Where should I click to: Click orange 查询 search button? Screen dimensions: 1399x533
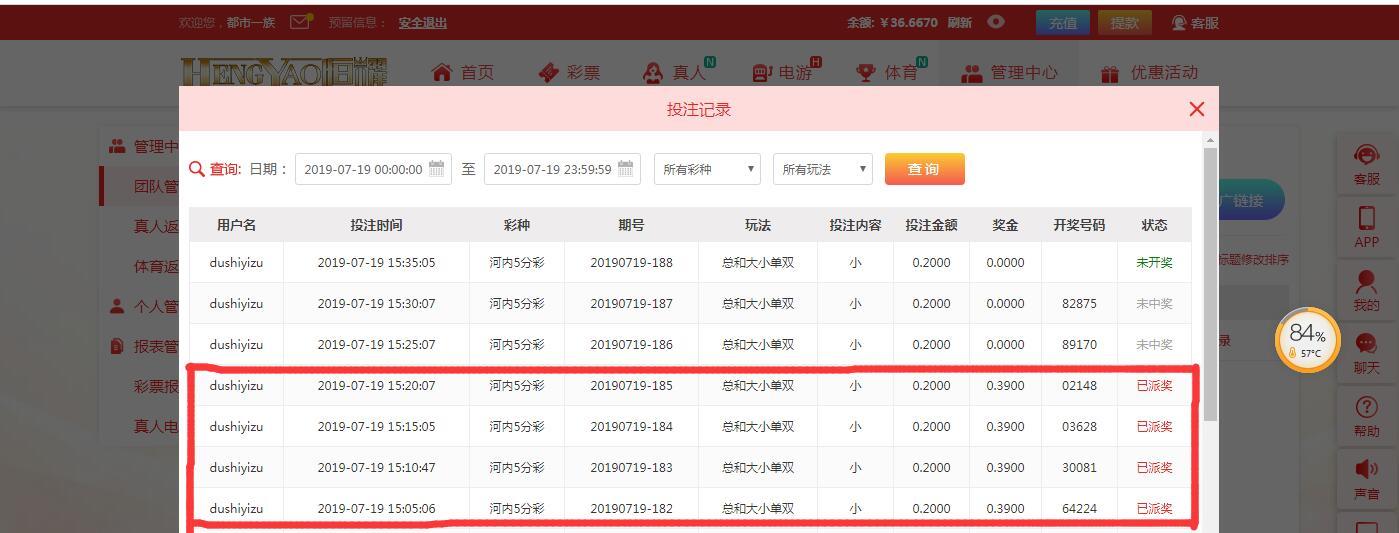[925, 169]
